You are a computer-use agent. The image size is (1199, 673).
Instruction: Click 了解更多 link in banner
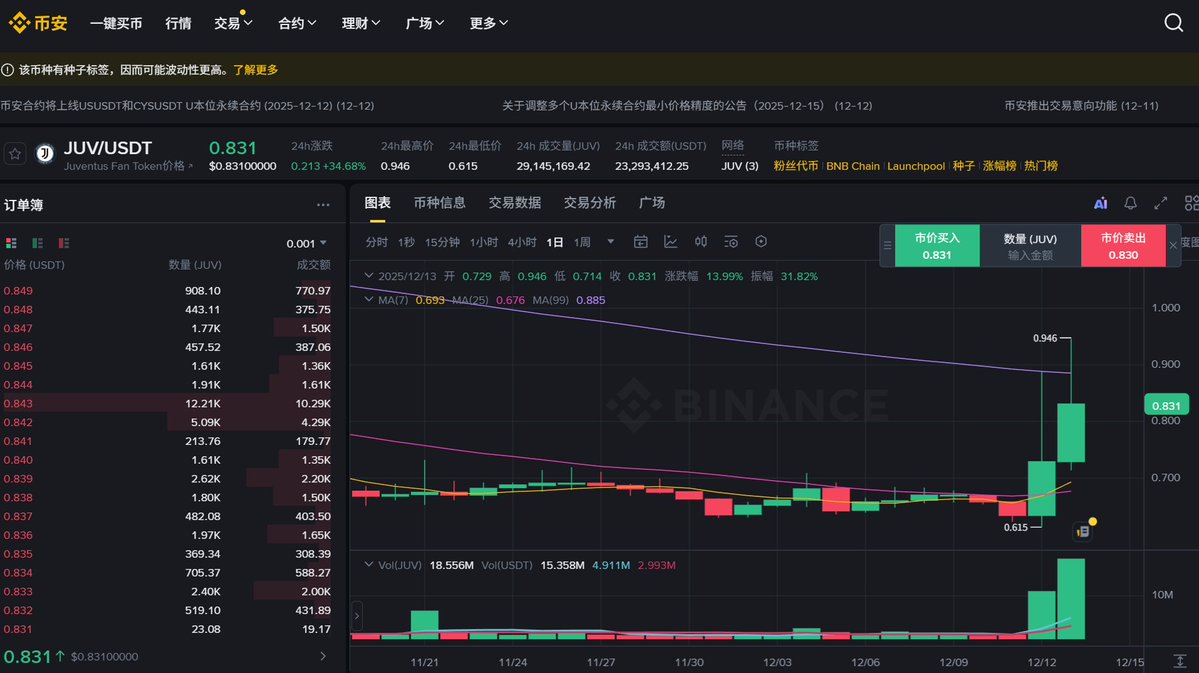[x=255, y=70]
